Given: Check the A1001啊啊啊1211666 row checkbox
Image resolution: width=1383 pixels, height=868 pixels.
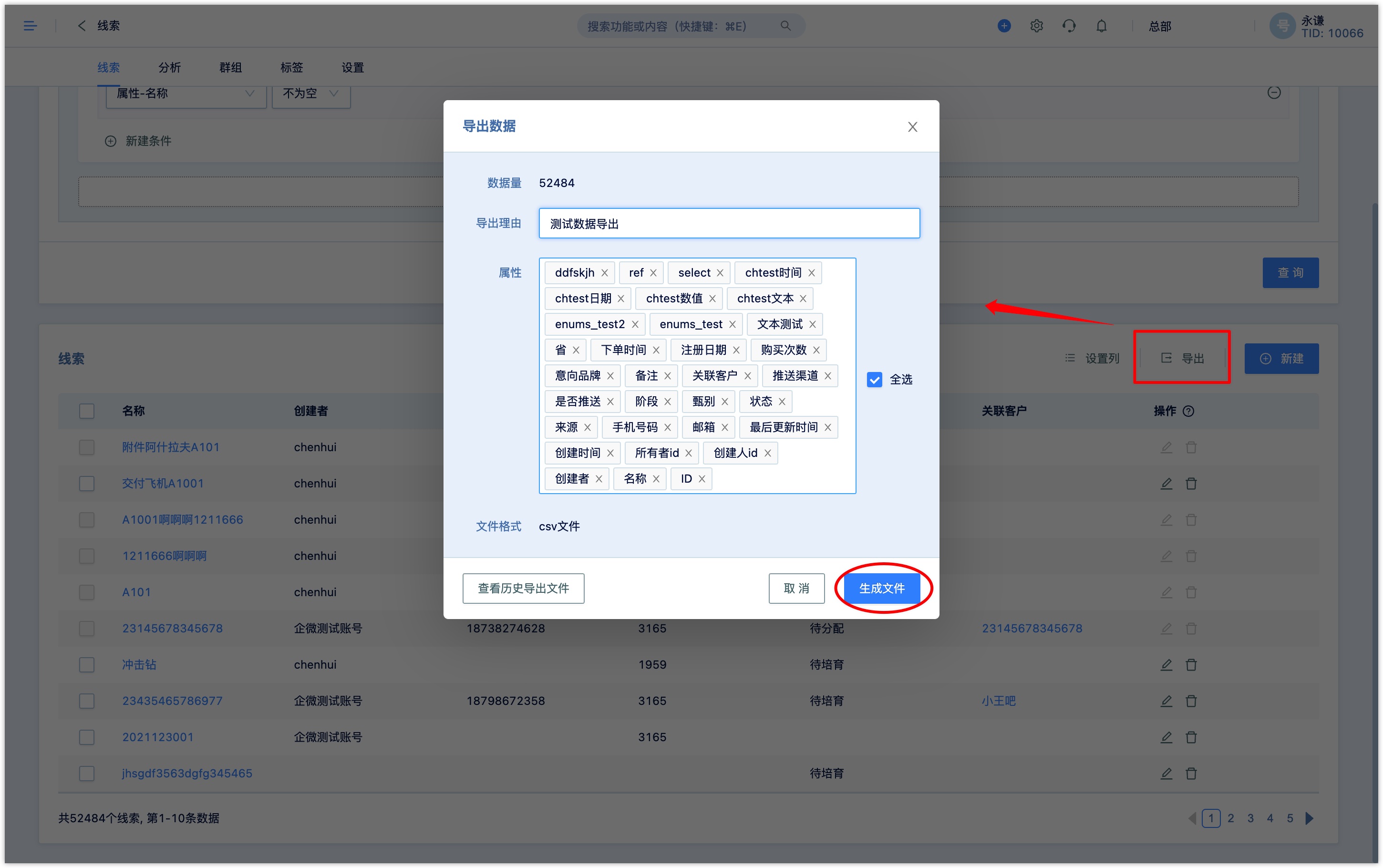Looking at the screenshot, I should 87,519.
